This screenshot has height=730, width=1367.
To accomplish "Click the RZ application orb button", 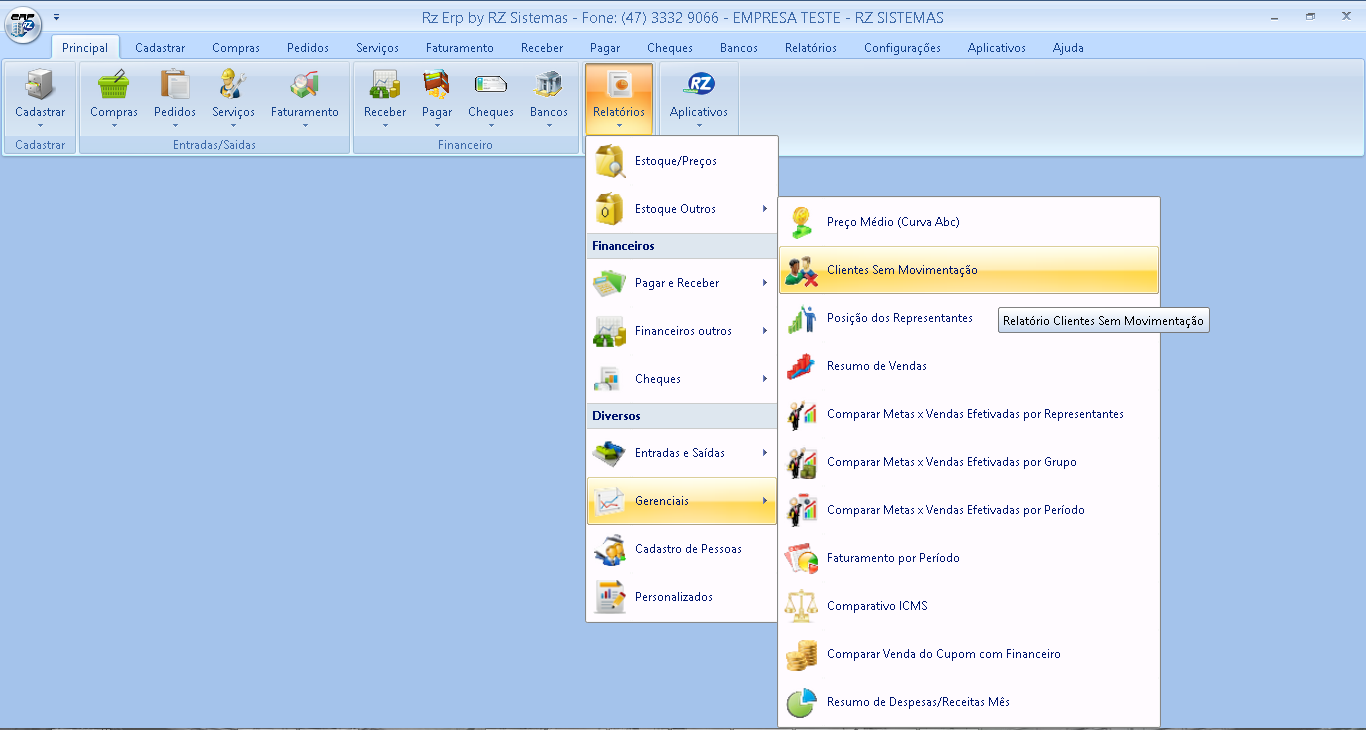I will [22, 23].
